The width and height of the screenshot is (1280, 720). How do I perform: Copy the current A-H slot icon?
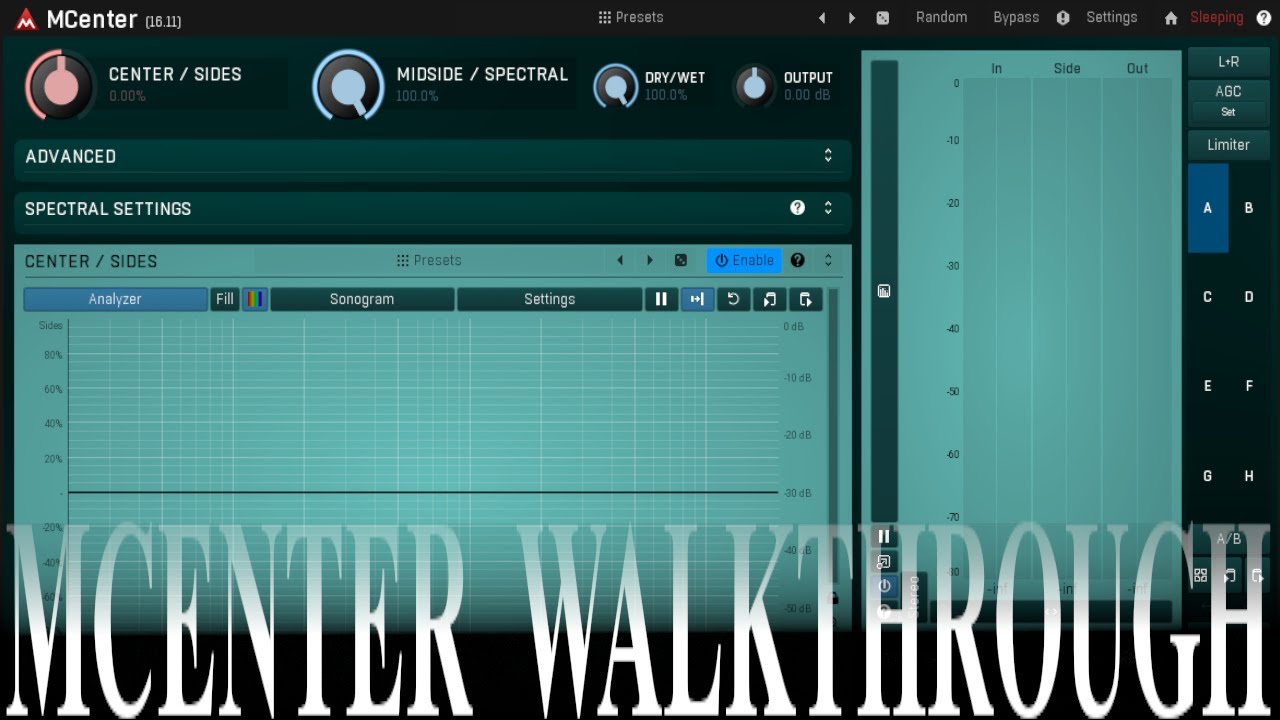(x=1229, y=576)
